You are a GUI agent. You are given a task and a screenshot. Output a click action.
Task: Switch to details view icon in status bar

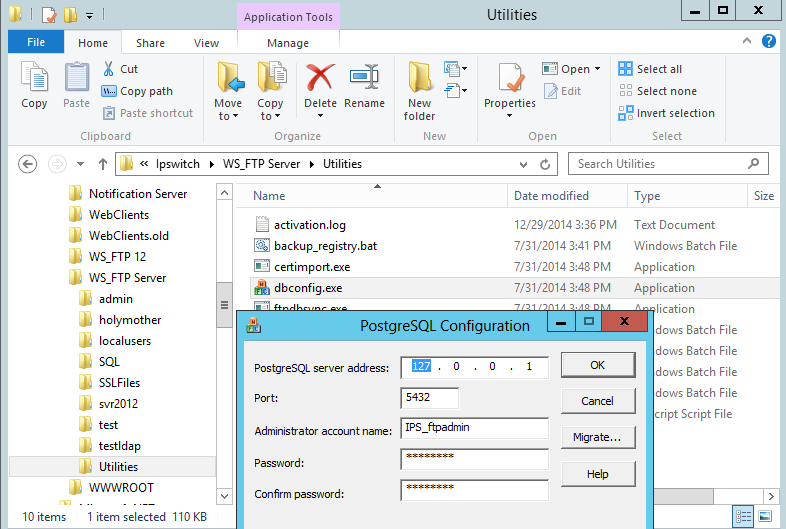[743, 516]
